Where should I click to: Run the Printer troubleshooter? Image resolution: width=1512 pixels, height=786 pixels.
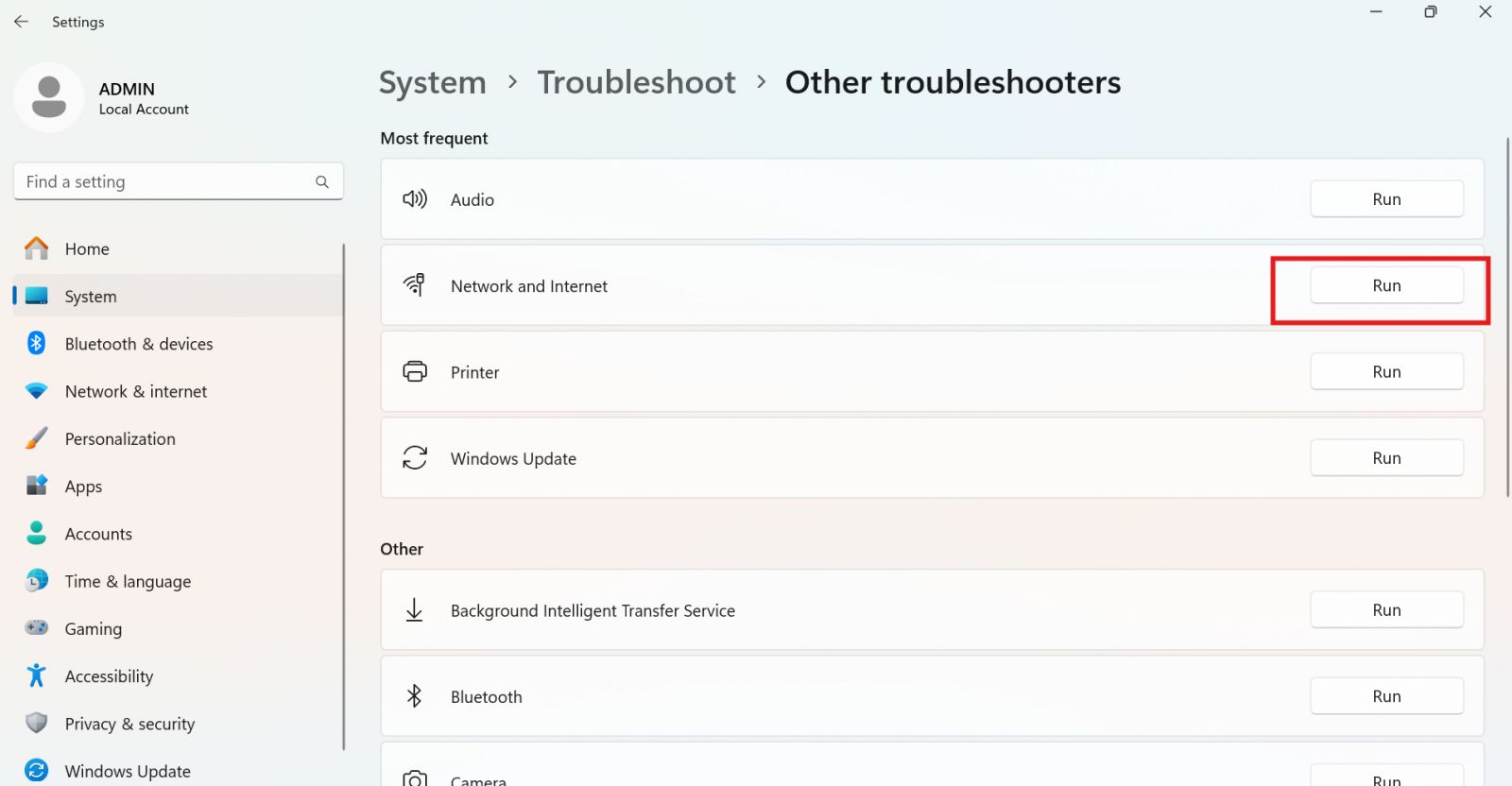1386,371
